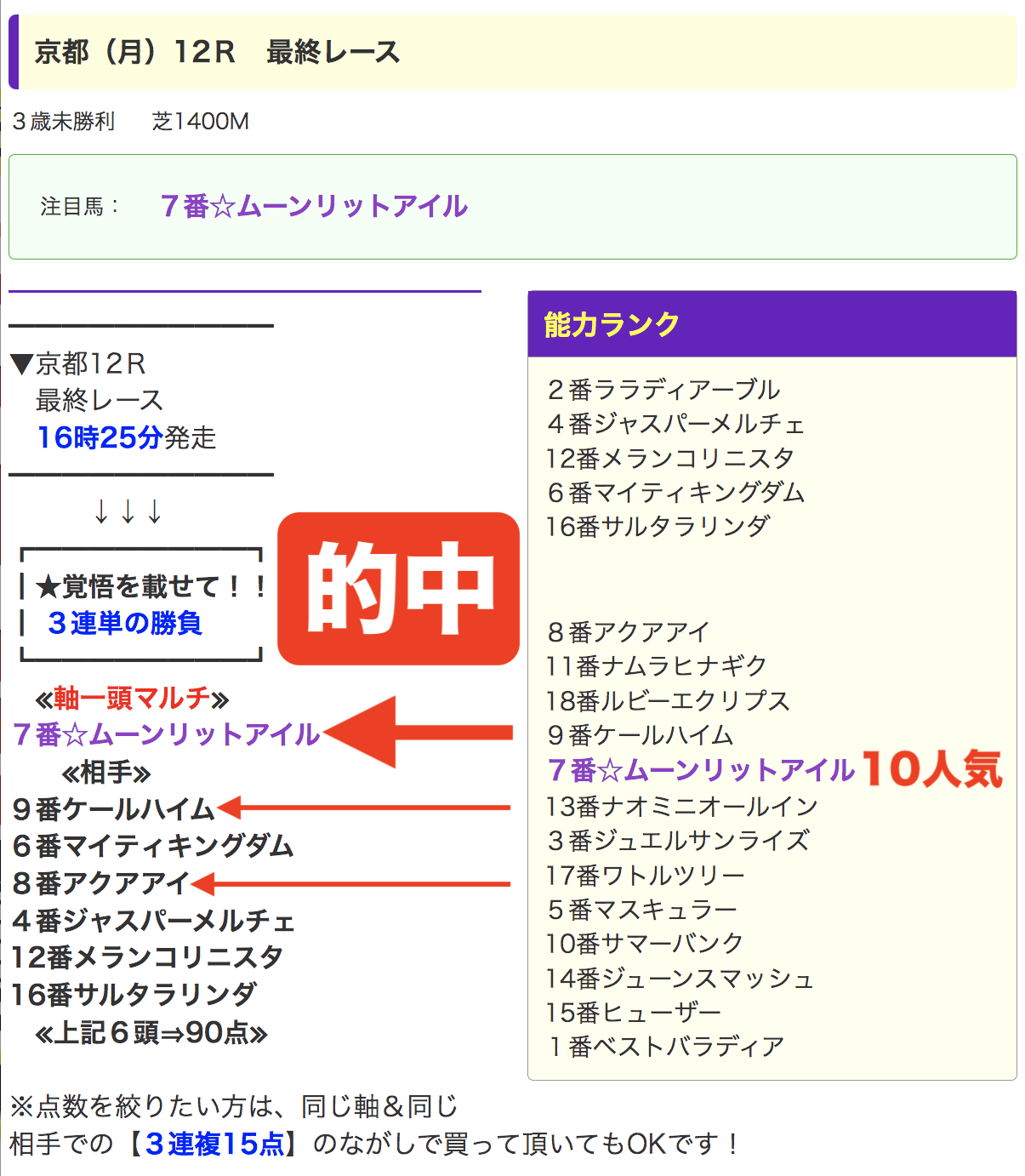Click the blue 3連単の勝負 text

(125, 623)
